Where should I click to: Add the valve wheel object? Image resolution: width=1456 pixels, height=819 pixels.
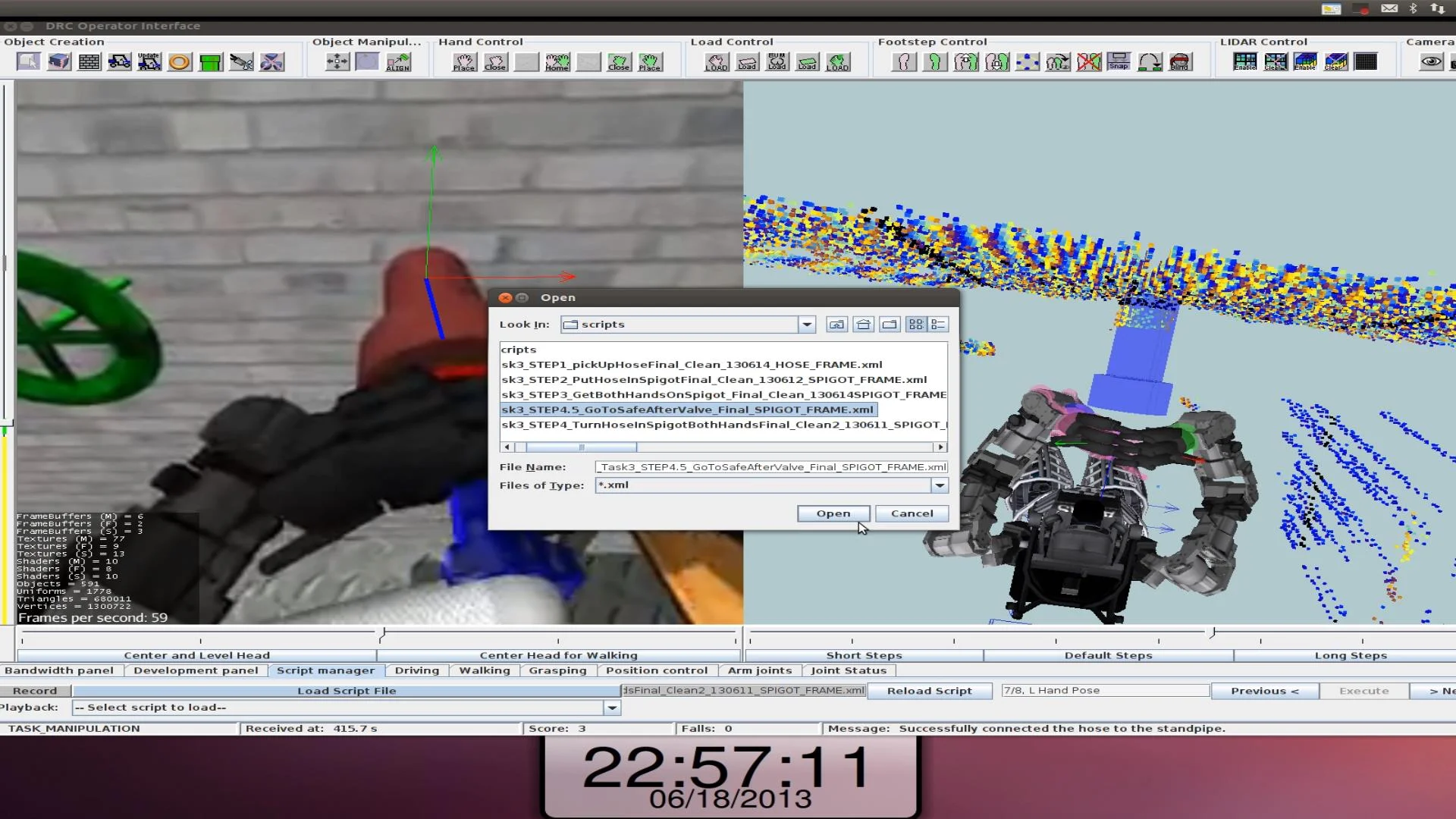click(x=271, y=62)
